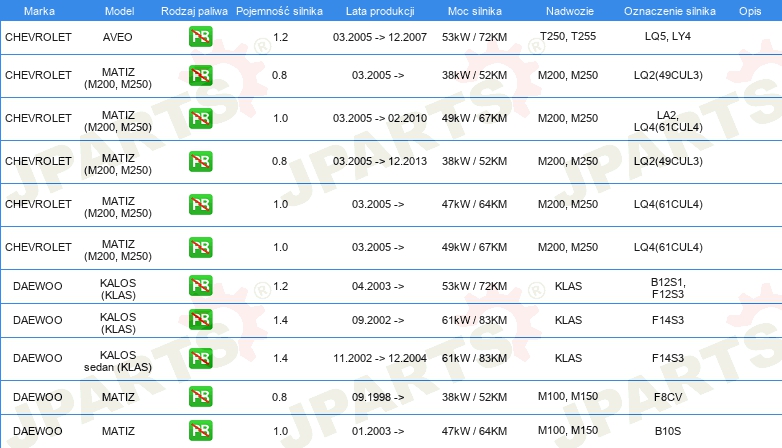Select the '11.2002 -> 12.2004' date cell

pyautogui.click(x=380, y=358)
